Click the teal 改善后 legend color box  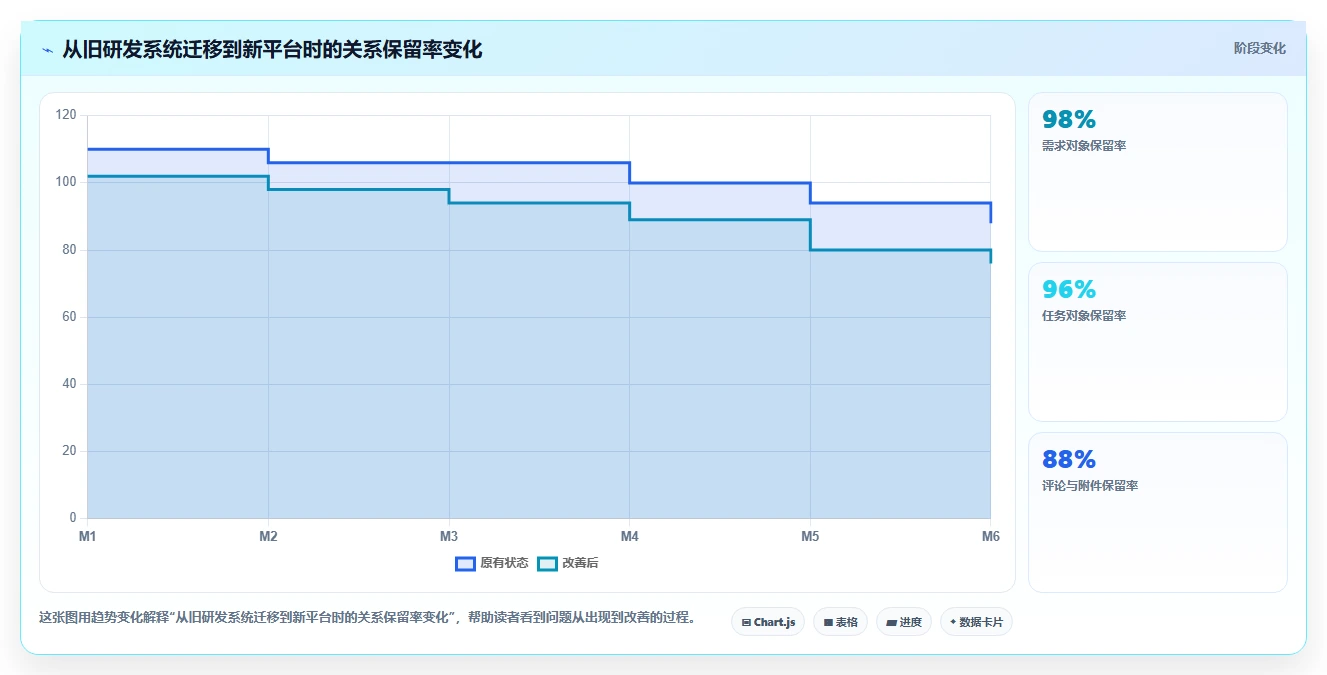547,563
